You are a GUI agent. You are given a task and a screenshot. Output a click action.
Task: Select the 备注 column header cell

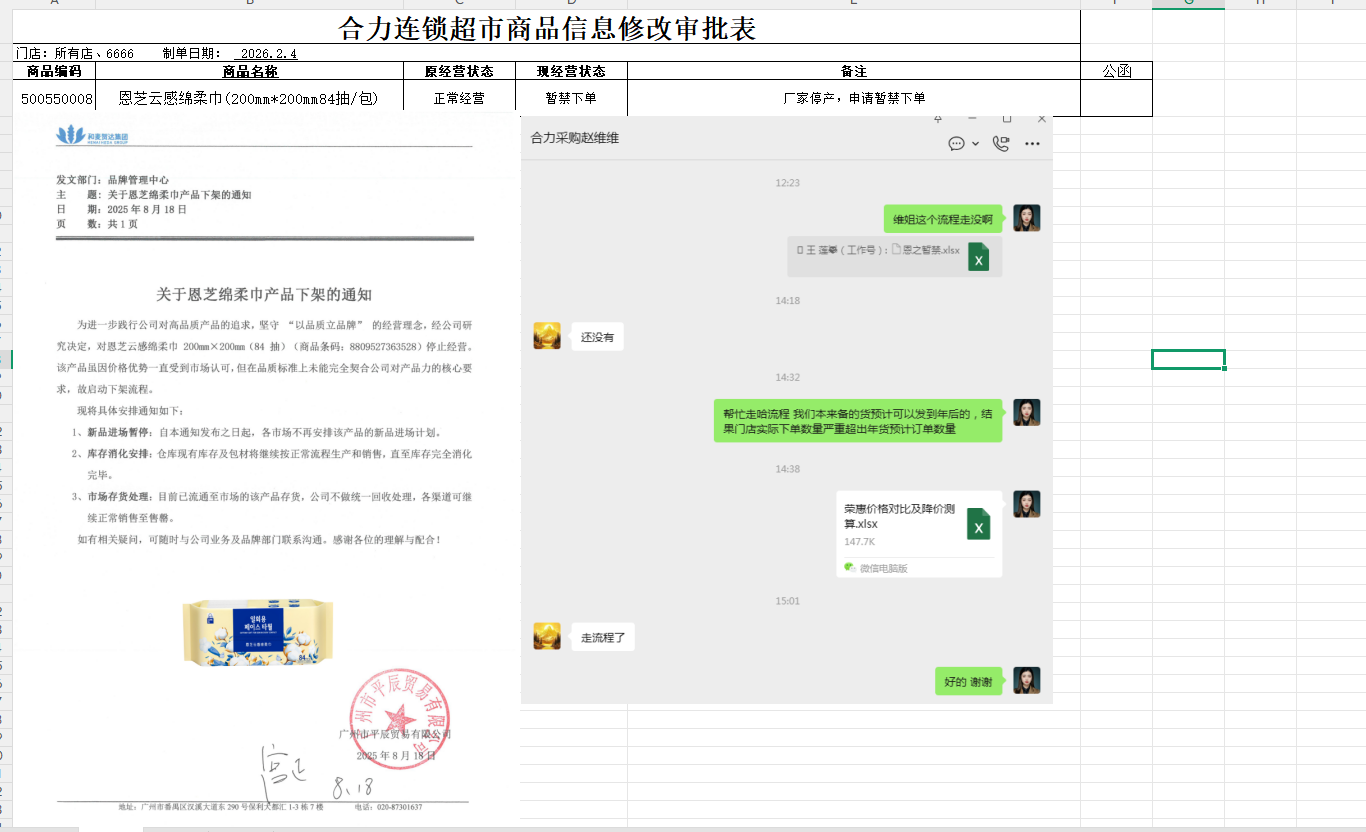coord(853,71)
